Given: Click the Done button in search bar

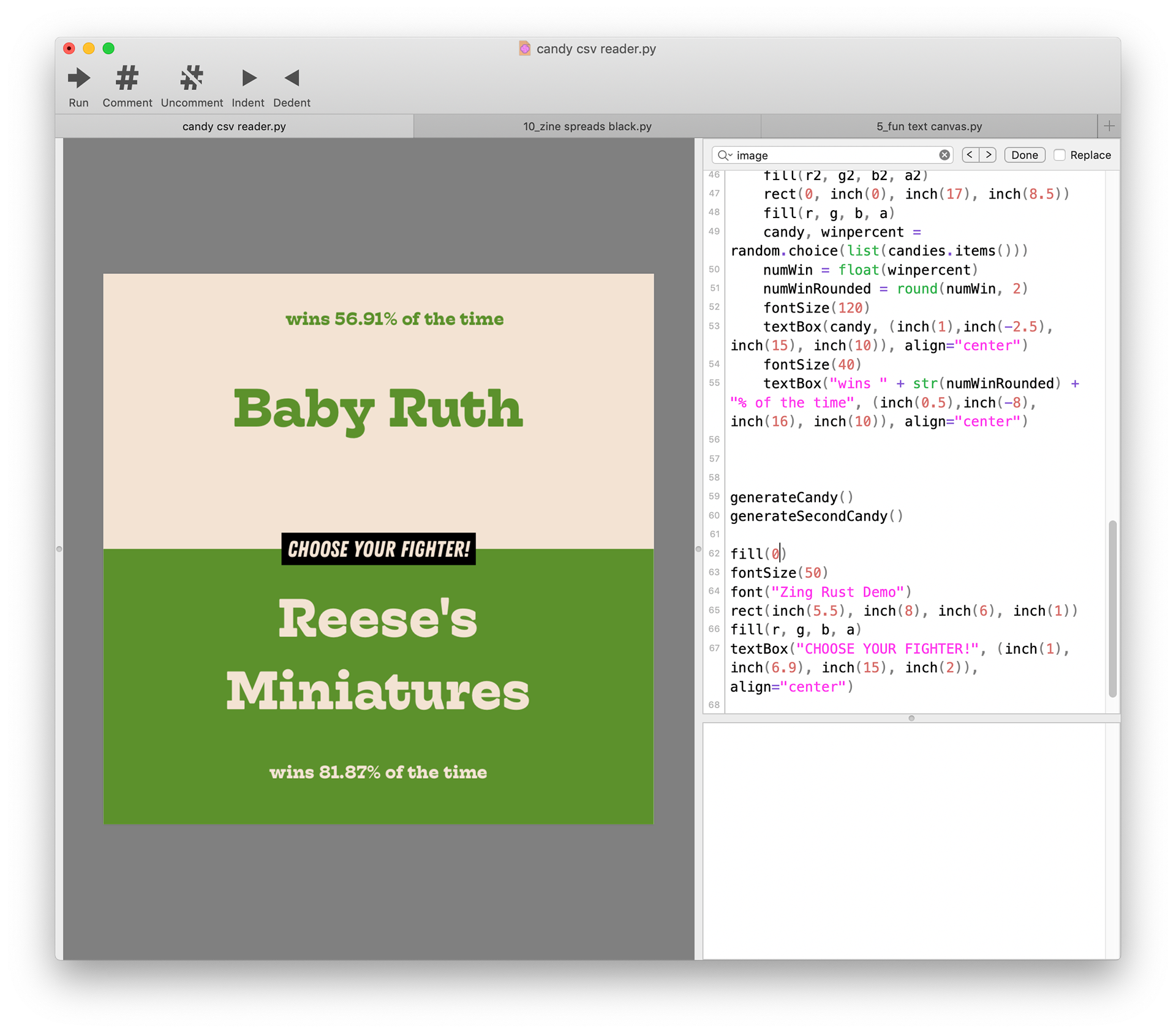Looking at the screenshot, I should [1024, 155].
